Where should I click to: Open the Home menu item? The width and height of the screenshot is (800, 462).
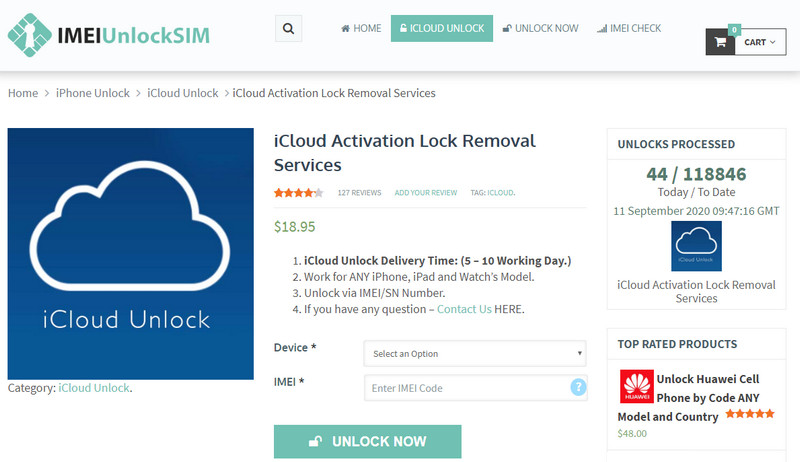pos(361,29)
